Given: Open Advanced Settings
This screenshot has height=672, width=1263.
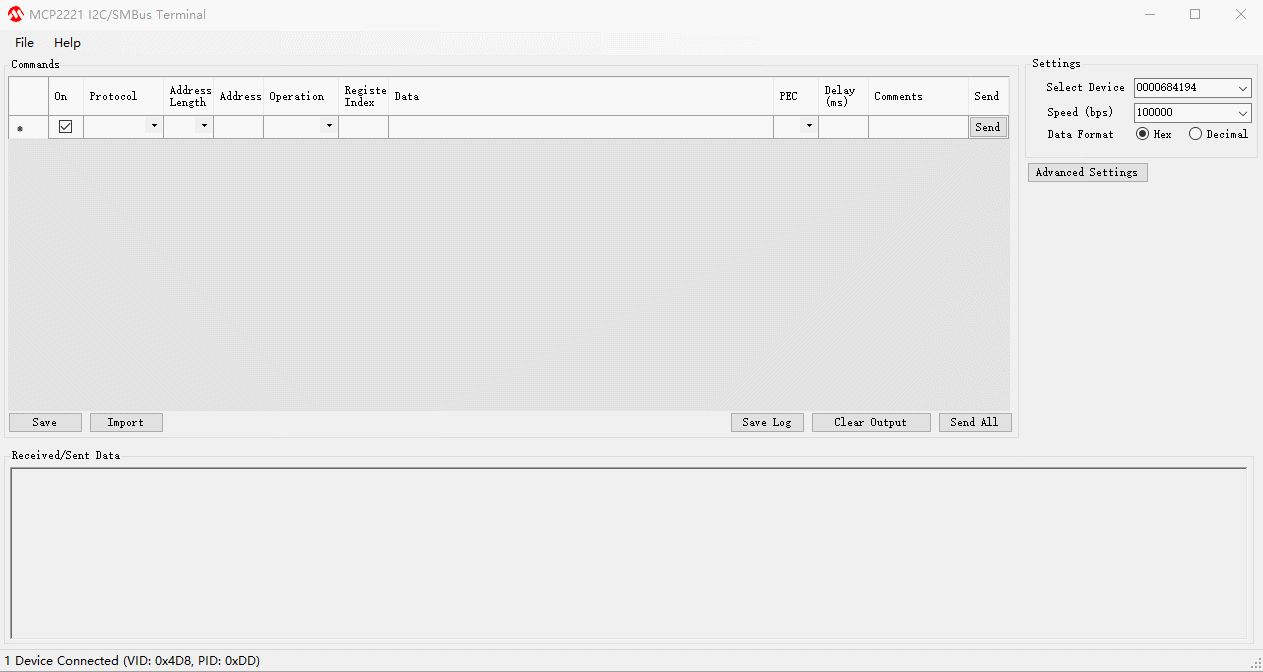Looking at the screenshot, I should click(x=1087, y=172).
